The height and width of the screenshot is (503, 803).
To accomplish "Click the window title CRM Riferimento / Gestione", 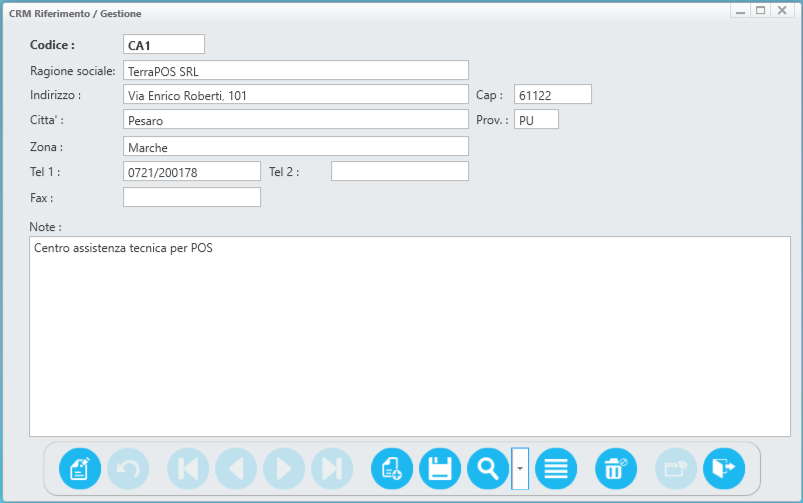I will click(x=75, y=14).
